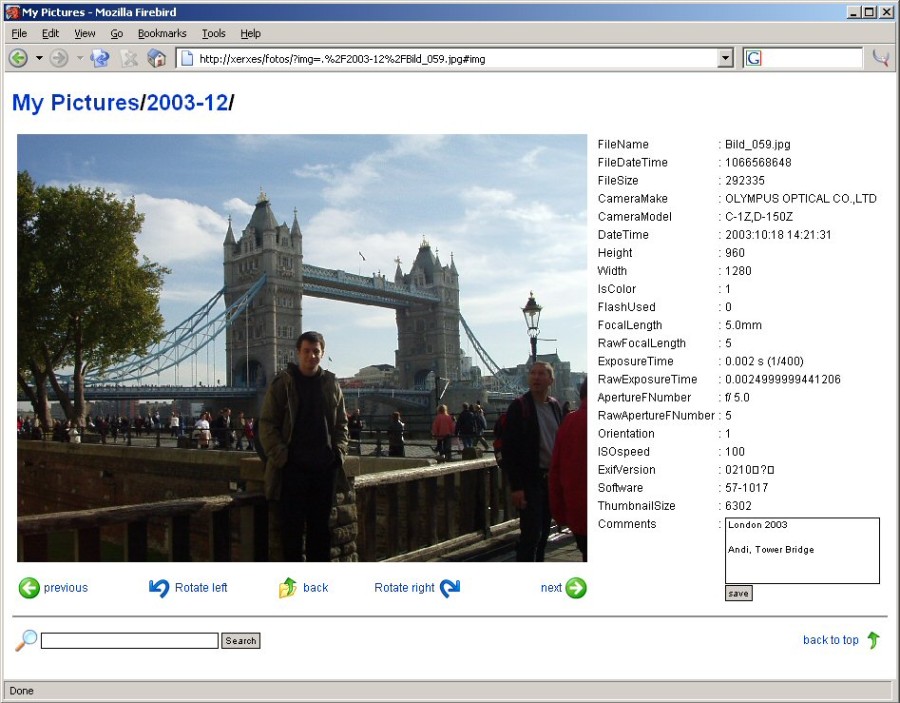Click the green next arrow icon
The height and width of the screenshot is (703, 900).
coord(576,588)
